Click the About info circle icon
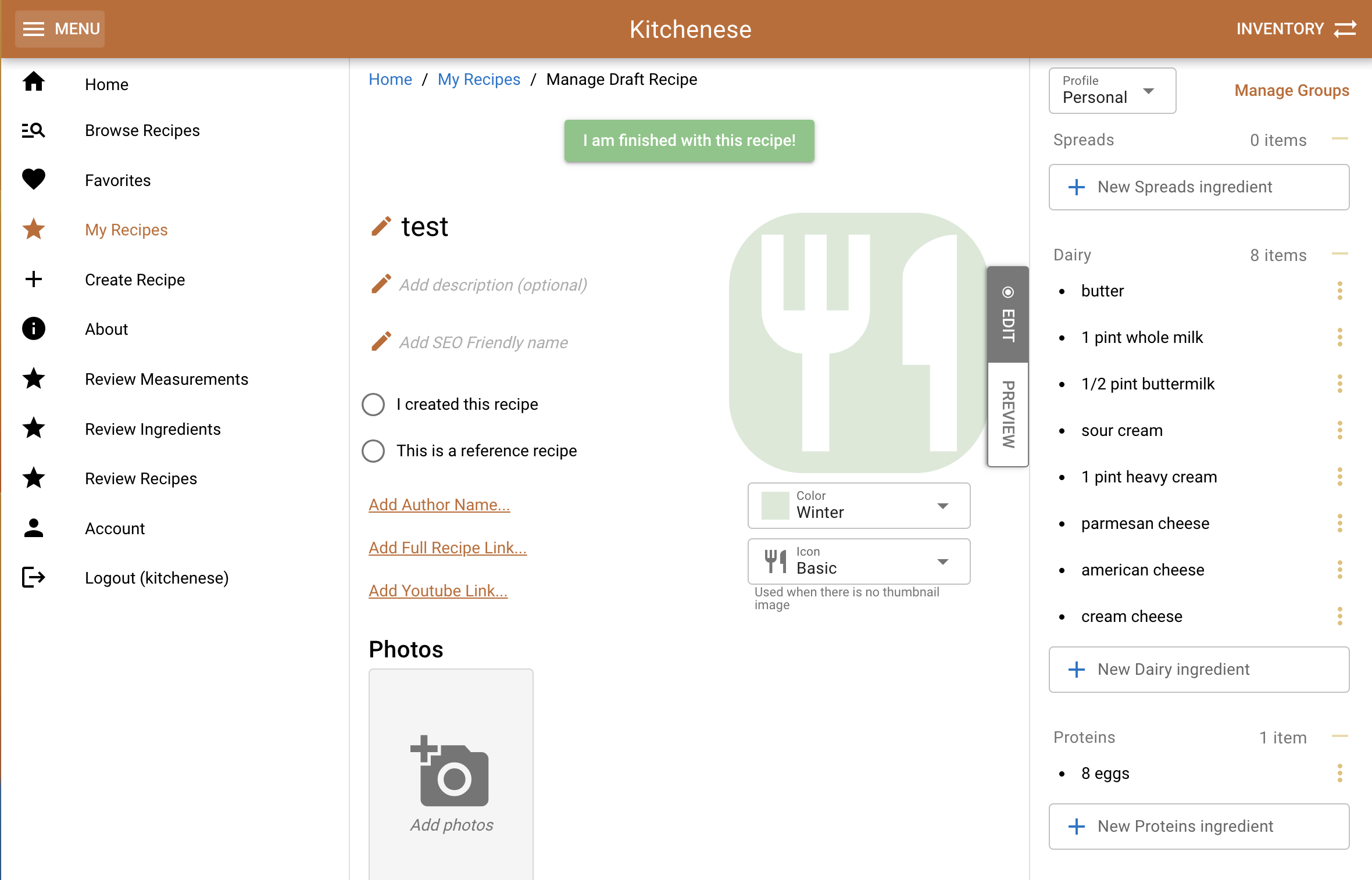The height and width of the screenshot is (880, 1372). [x=34, y=328]
